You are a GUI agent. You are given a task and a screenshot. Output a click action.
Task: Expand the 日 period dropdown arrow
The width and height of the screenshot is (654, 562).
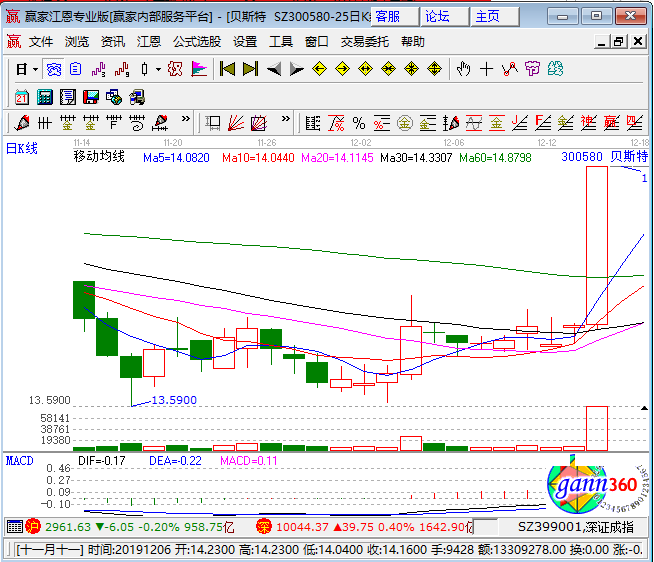pyautogui.click(x=35, y=69)
